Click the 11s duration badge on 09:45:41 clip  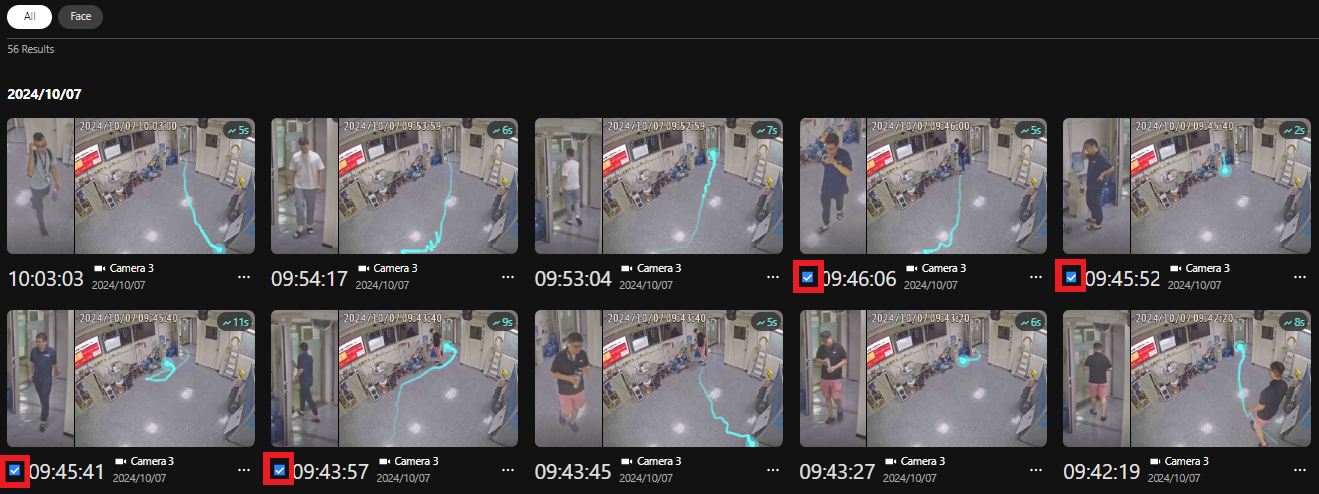[235, 322]
